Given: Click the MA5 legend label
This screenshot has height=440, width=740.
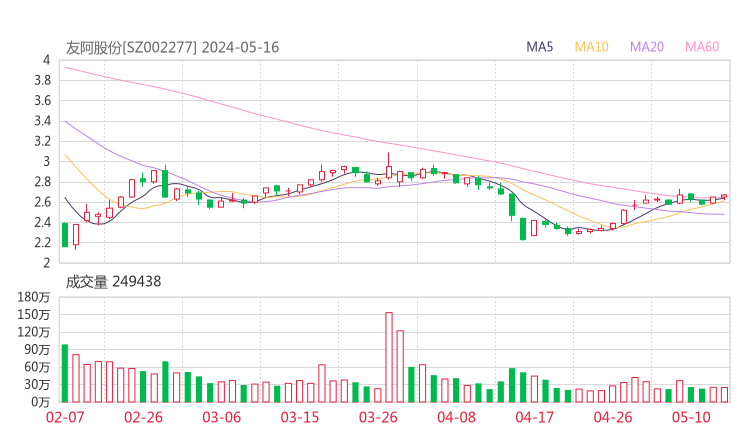Looking at the screenshot, I should 539,47.
